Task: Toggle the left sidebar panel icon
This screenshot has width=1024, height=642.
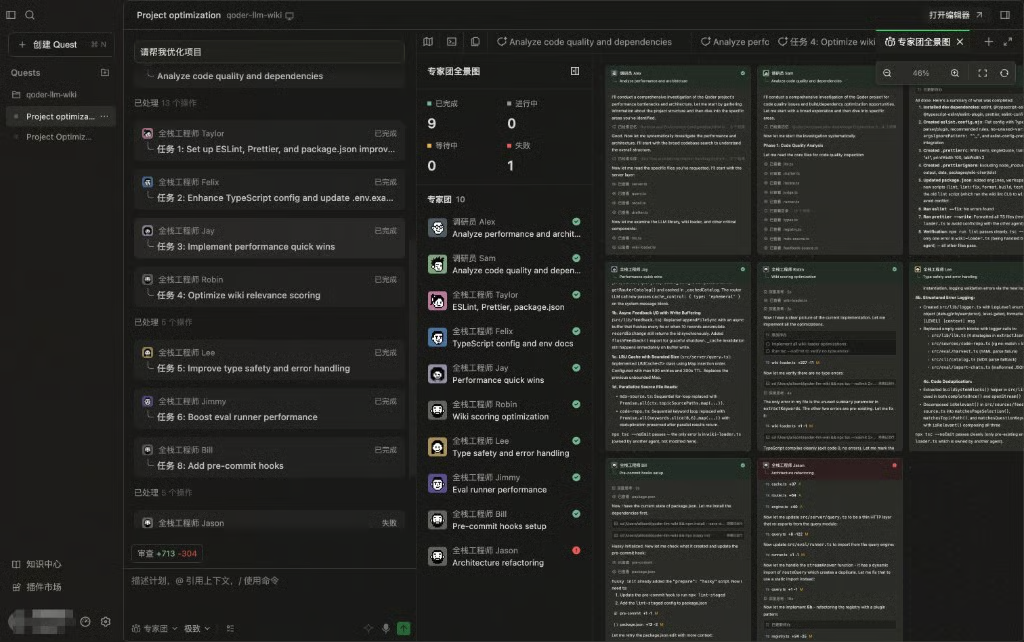Action: (11, 15)
